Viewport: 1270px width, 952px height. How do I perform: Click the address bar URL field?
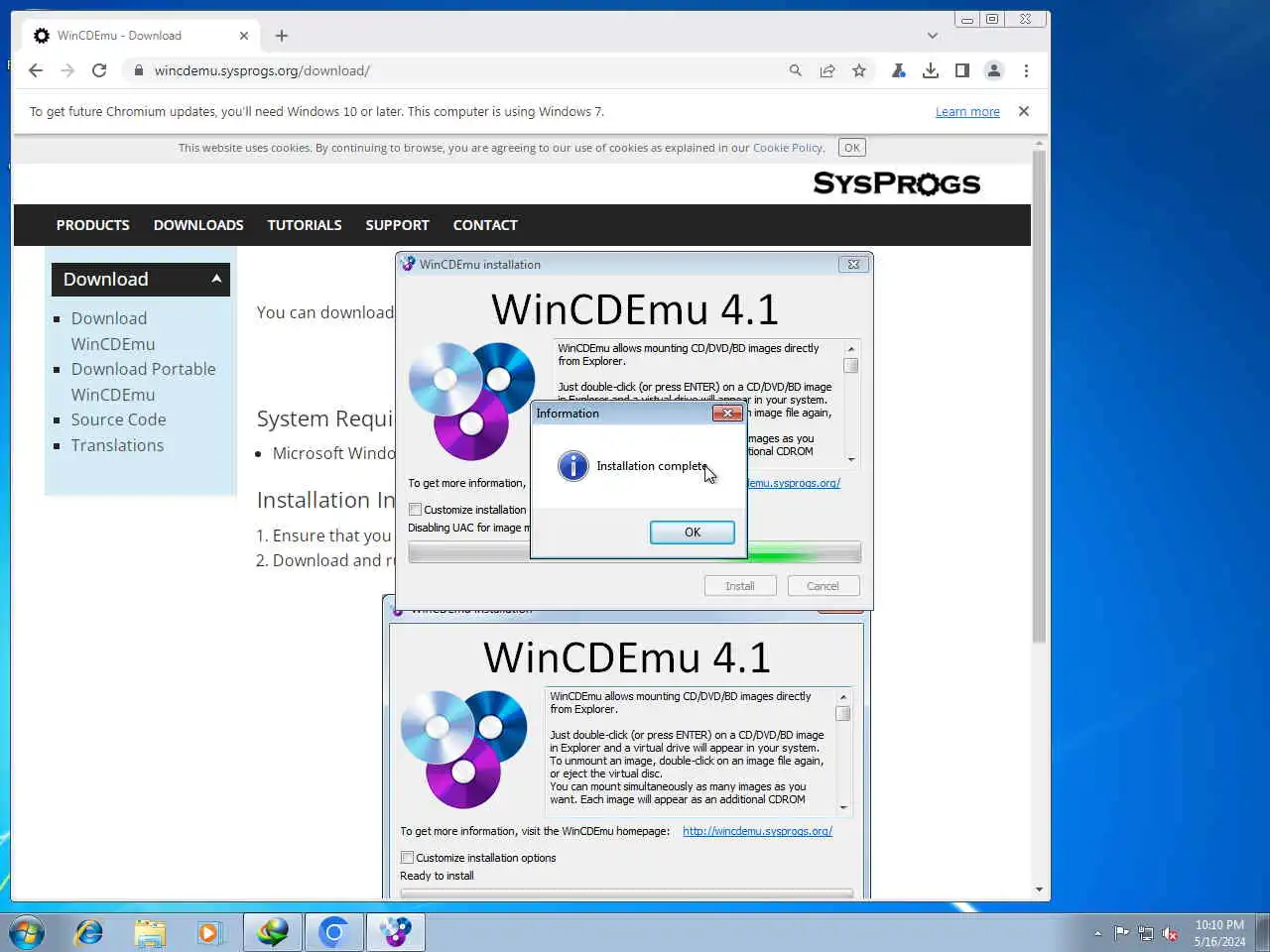456,70
